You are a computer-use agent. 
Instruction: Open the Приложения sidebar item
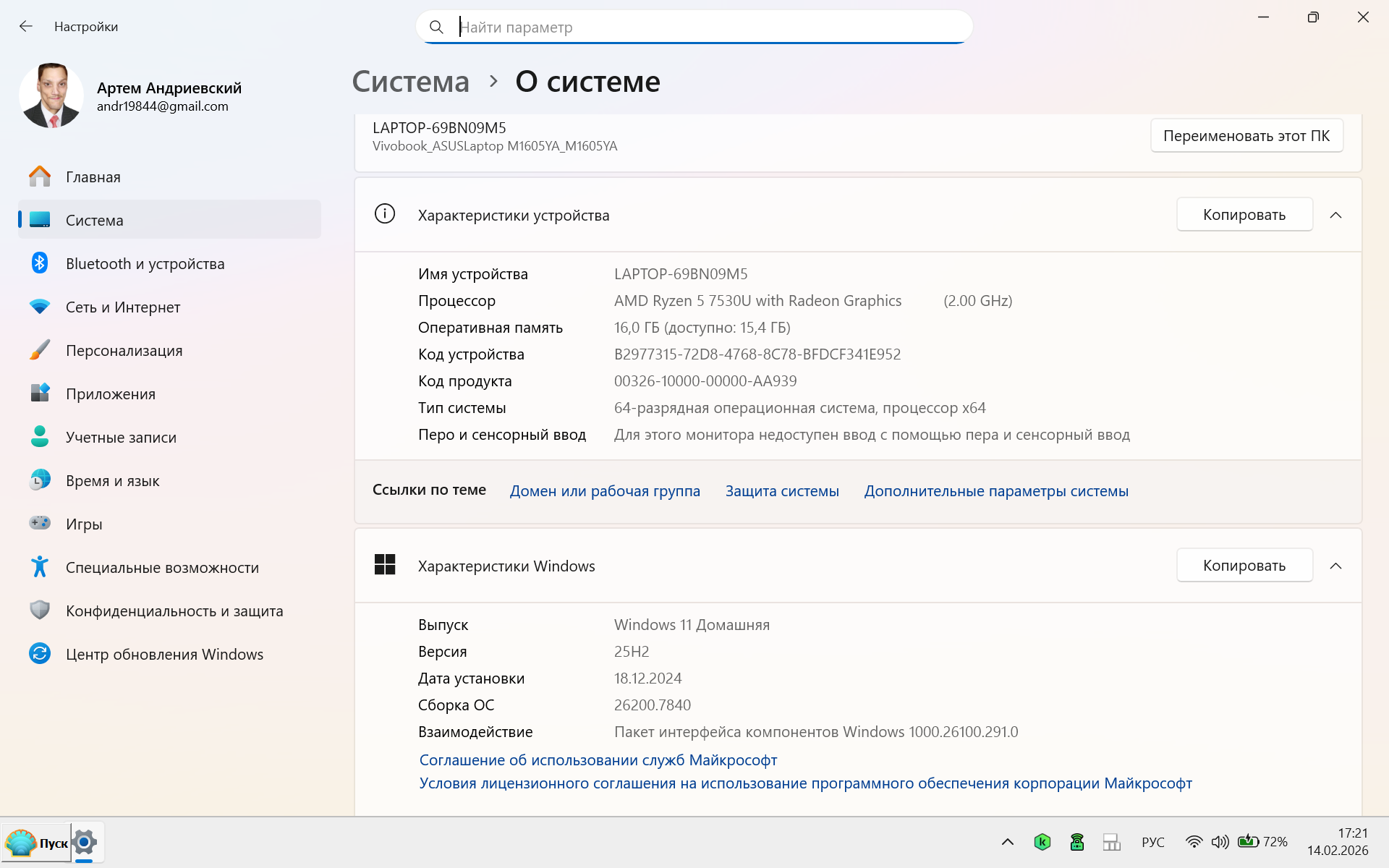coord(110,393)
